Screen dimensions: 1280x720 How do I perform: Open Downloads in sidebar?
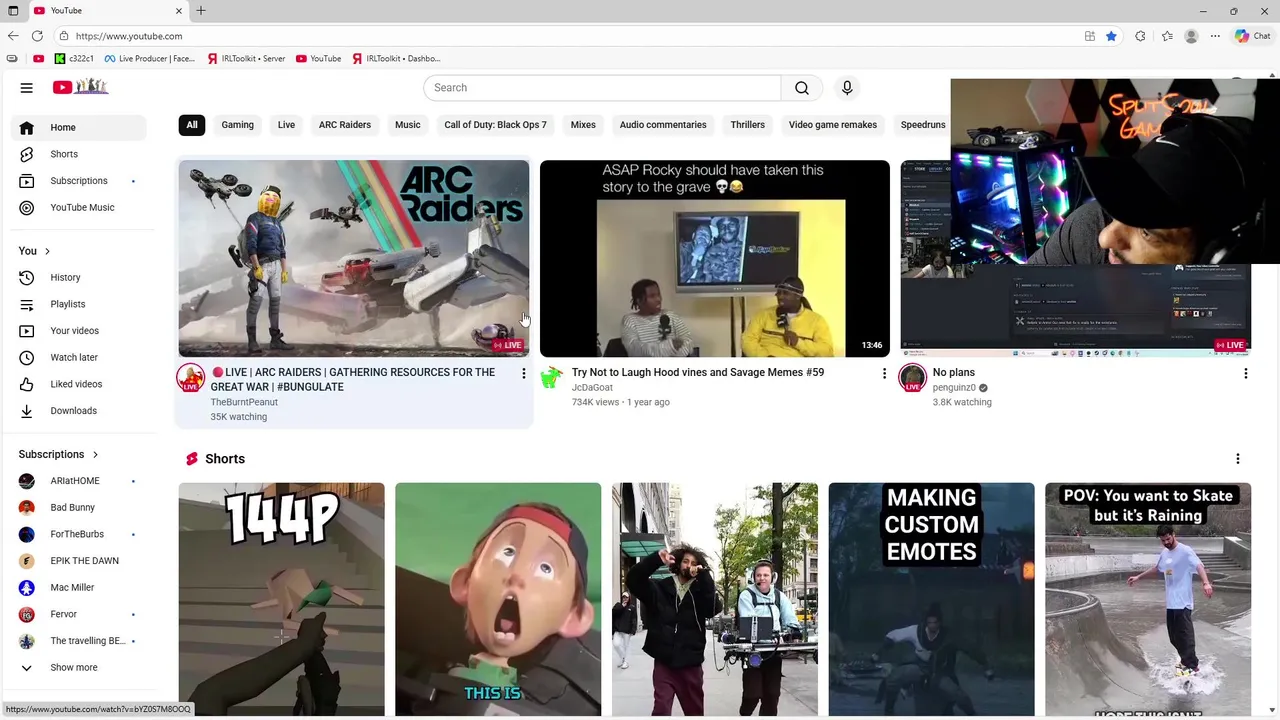pos(79,411)
